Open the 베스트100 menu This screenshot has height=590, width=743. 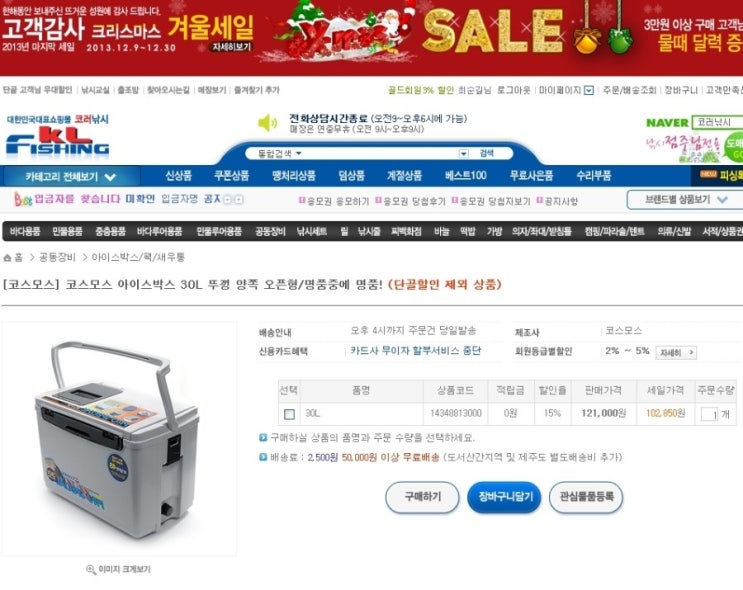[465, 176]
